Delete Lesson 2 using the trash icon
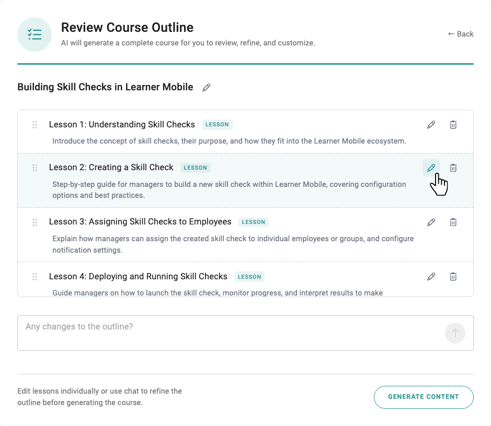Screen dimensions: 491x426 453,168
